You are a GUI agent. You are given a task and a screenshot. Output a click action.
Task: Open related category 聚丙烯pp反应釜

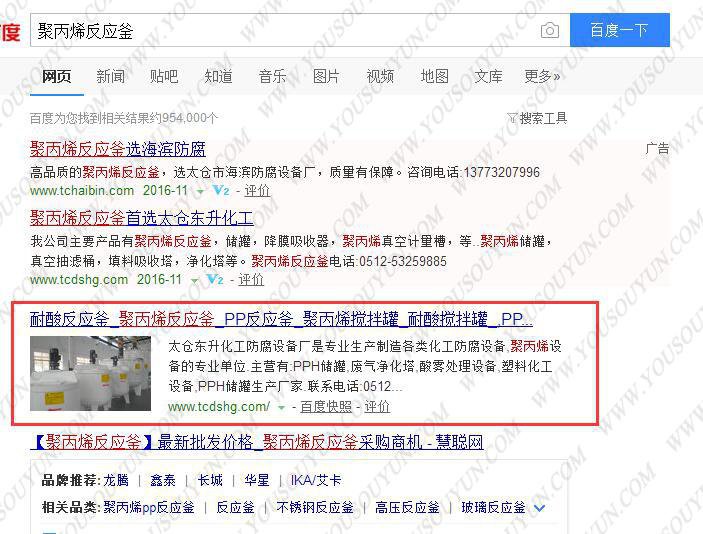point(149,508)
